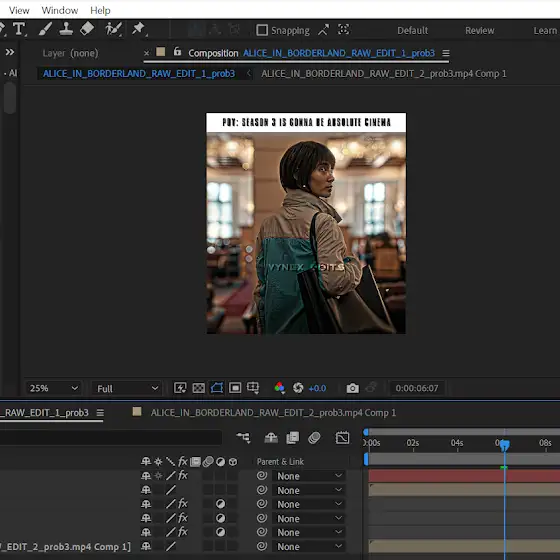
Task: Toggle the Region of Interest button
Action: pyautogui.click(x=235, y=388)
